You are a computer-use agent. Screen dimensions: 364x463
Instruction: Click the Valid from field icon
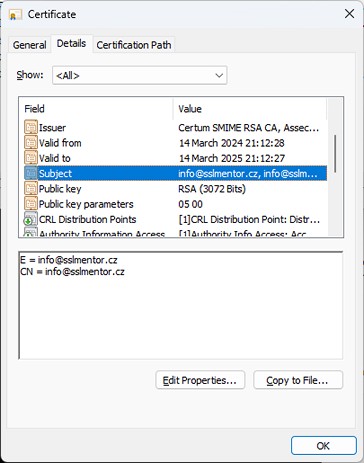tap(31, 143)
